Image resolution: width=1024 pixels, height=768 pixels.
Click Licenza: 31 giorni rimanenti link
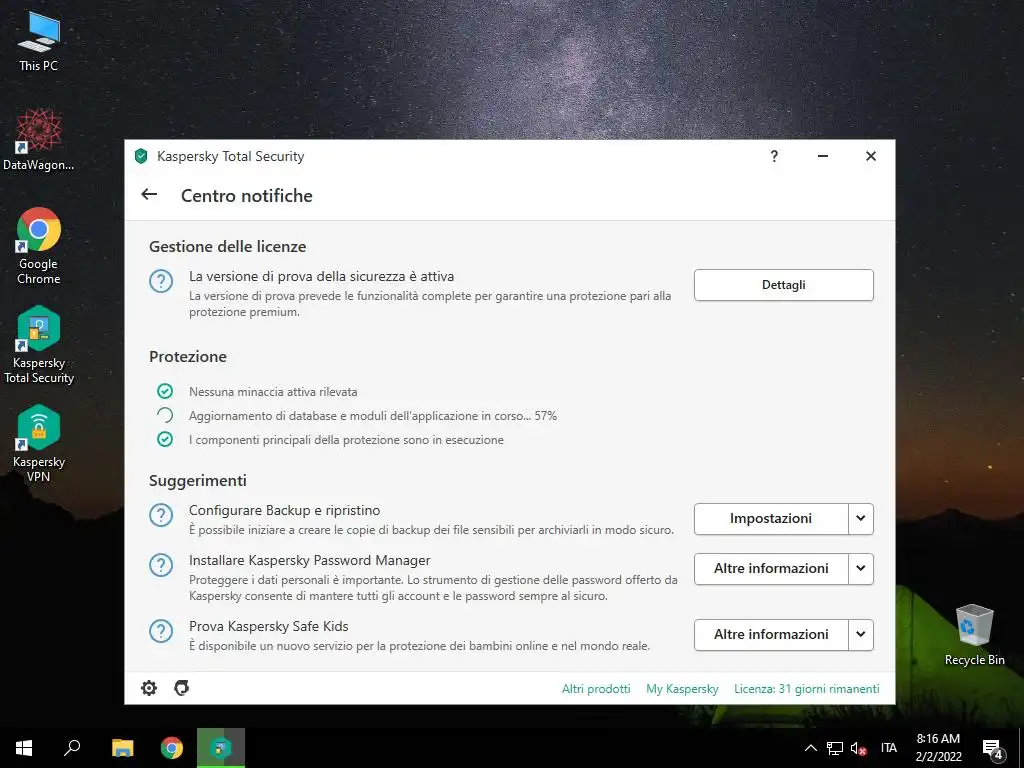[x=807, y=688]
